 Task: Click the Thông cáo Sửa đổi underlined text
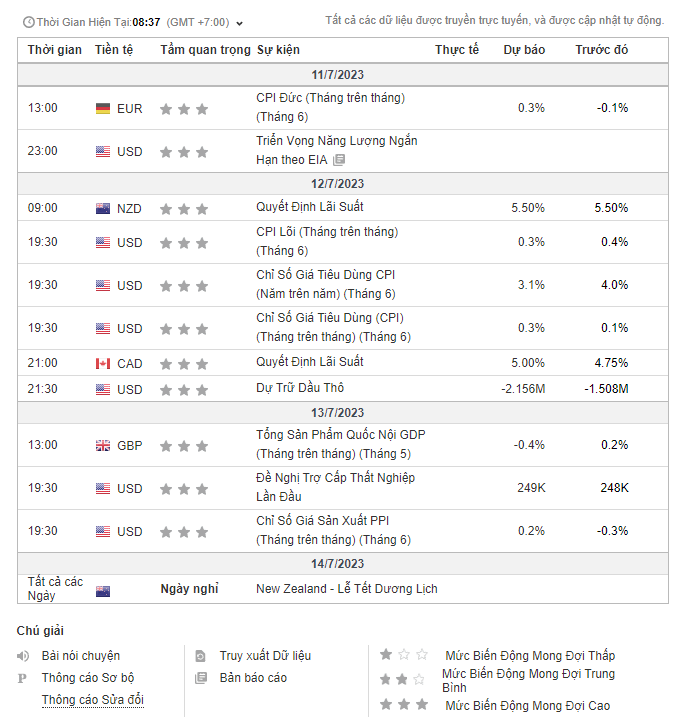(x=93, y=700)
